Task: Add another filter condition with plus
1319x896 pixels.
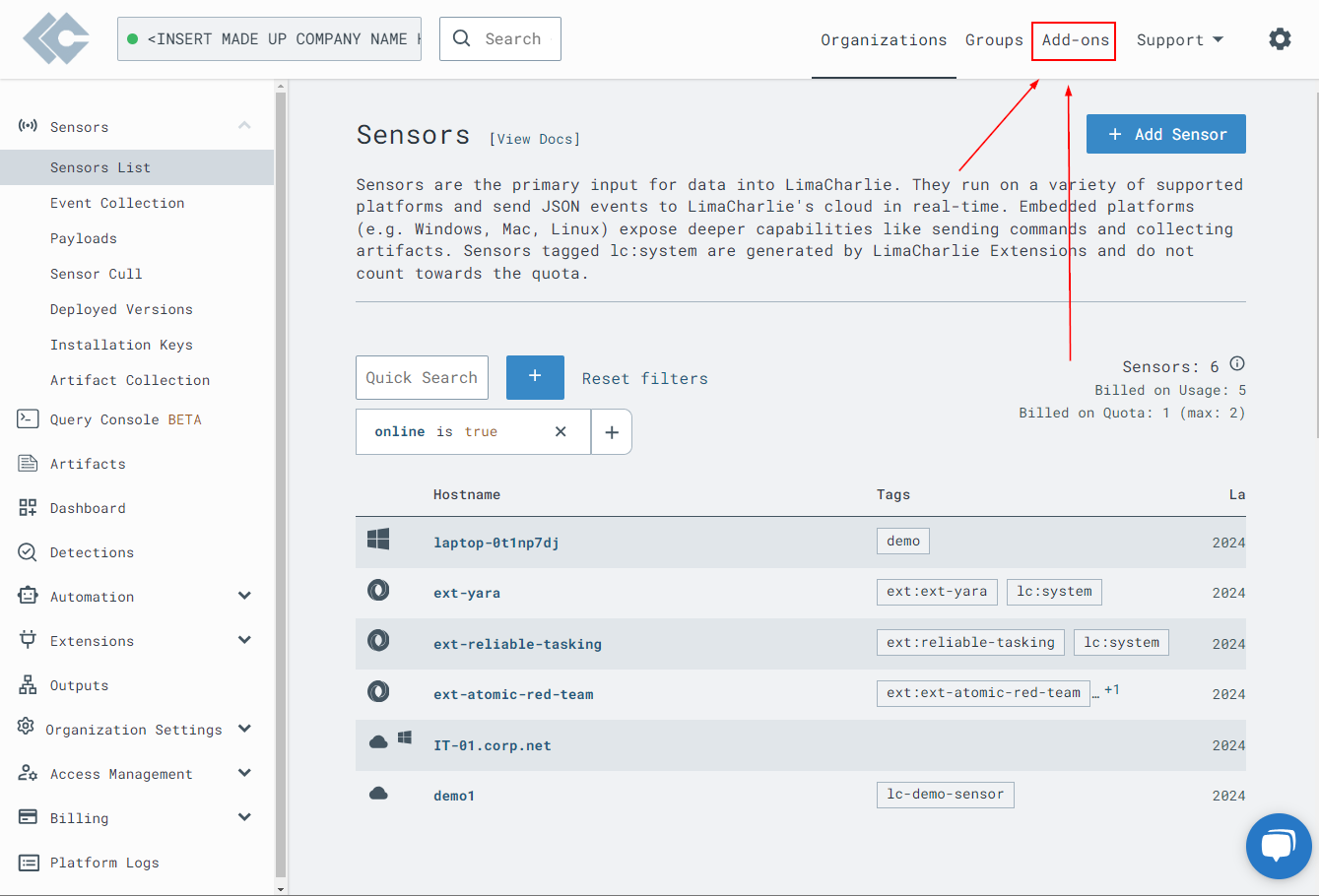Action: [612, 432]
